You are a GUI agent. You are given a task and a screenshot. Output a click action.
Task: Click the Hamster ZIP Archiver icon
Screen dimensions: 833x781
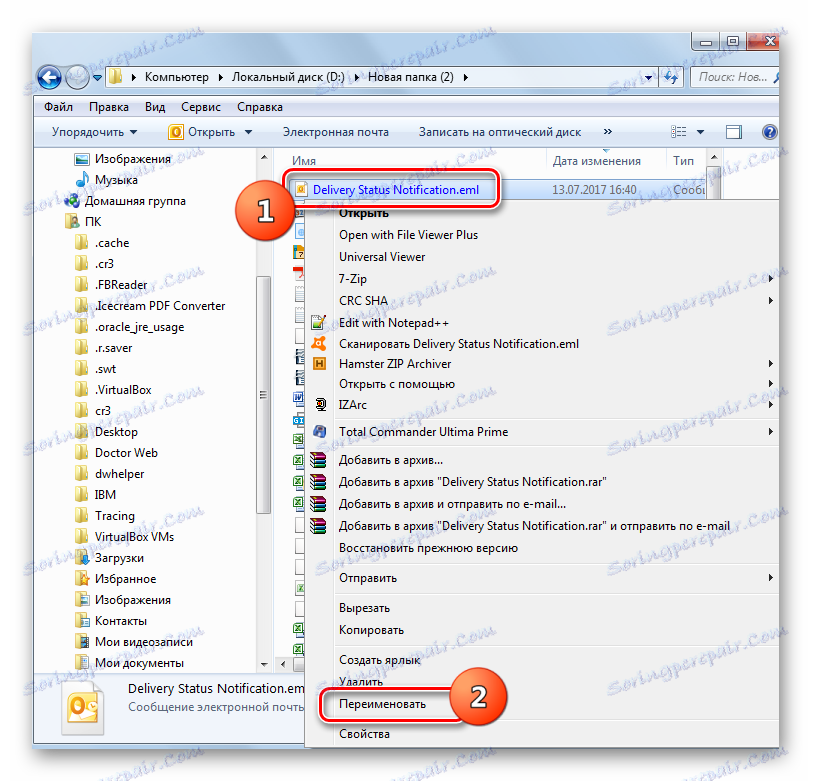(x=319, y=363)
